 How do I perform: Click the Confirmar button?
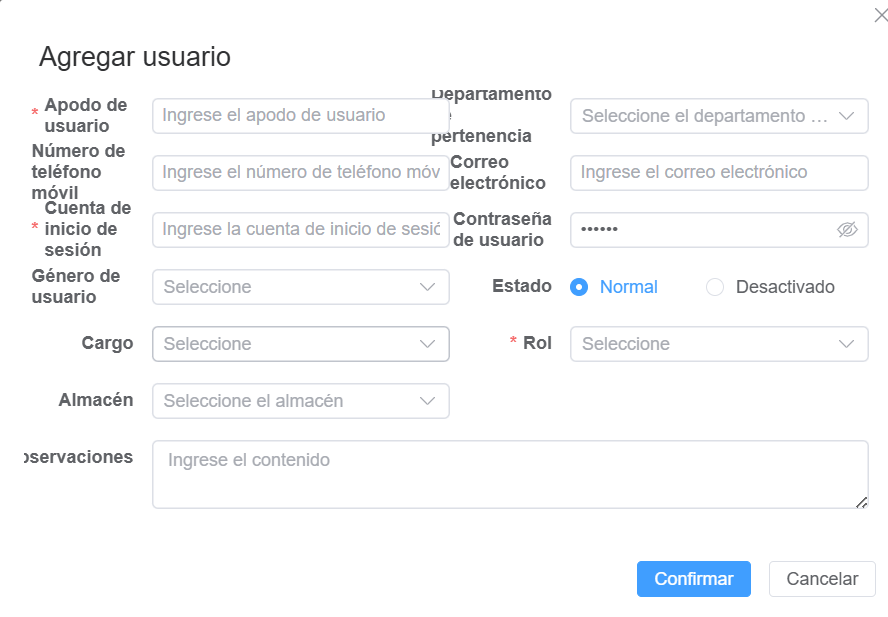pos(693,579)
